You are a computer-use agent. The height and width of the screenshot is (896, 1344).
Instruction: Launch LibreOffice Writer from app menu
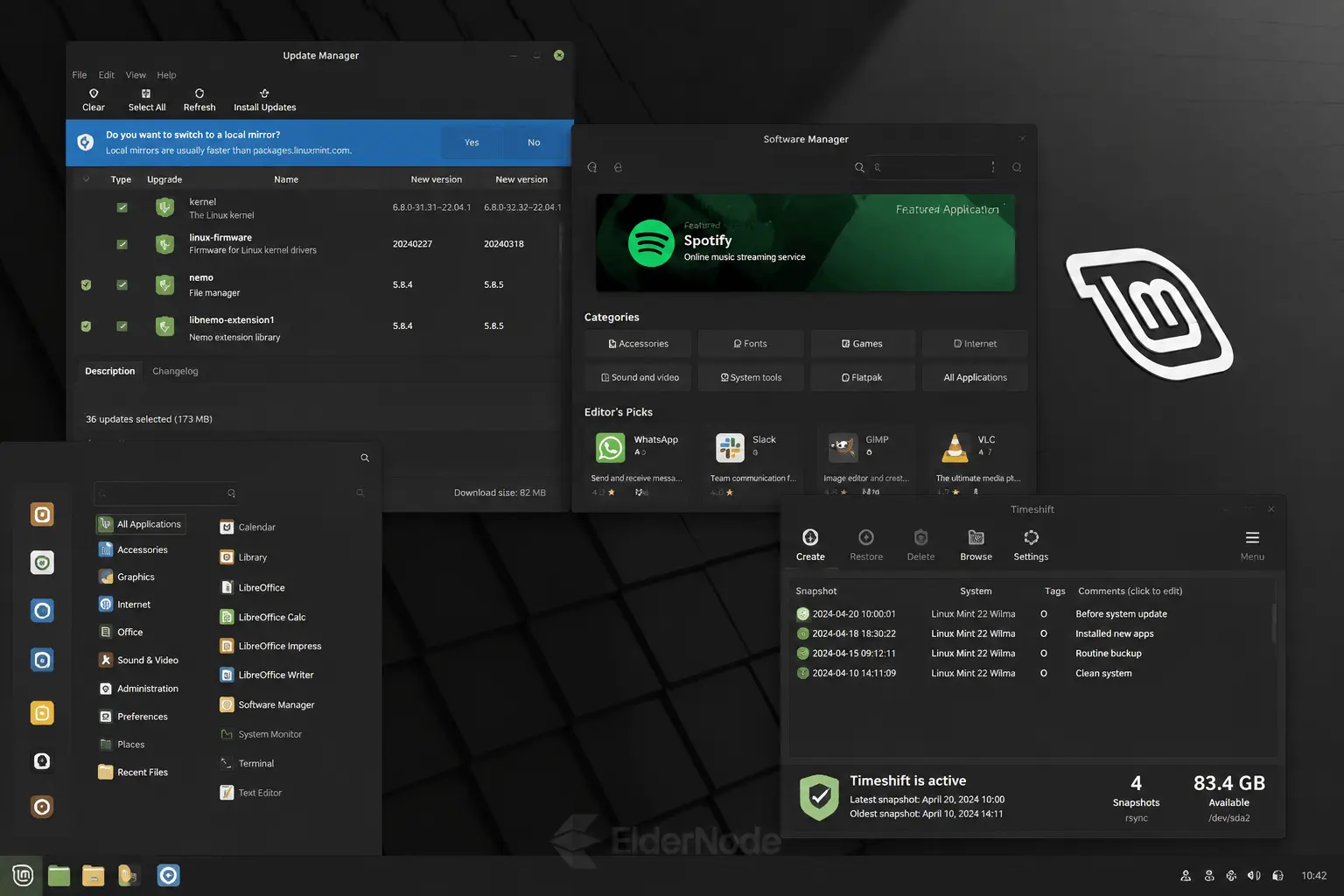(x=266, y=675)
